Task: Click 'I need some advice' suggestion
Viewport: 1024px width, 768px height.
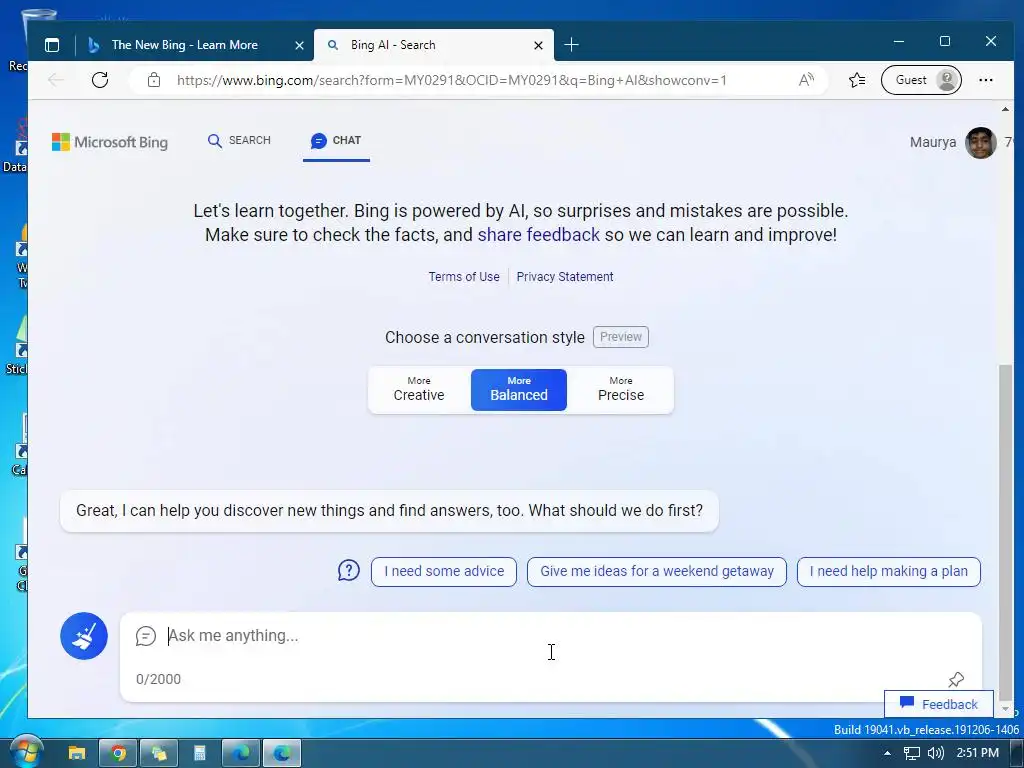Action: 444,571
